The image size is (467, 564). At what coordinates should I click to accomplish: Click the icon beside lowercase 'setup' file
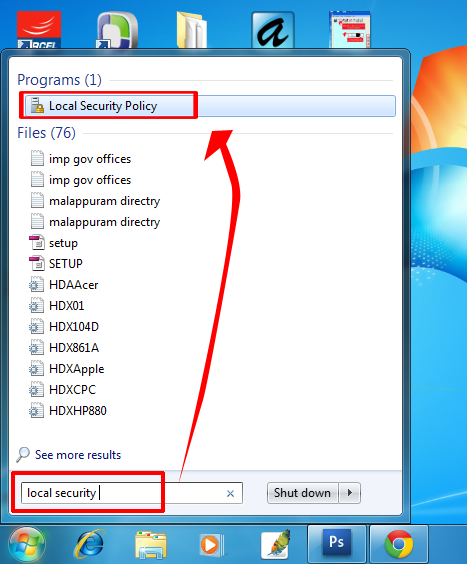[37, 242]
